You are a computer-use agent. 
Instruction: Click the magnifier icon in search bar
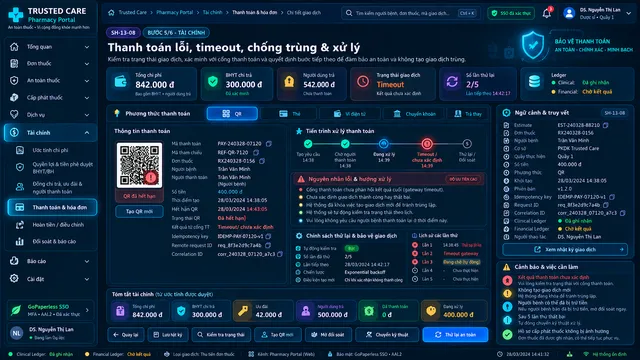coord(349,13)
